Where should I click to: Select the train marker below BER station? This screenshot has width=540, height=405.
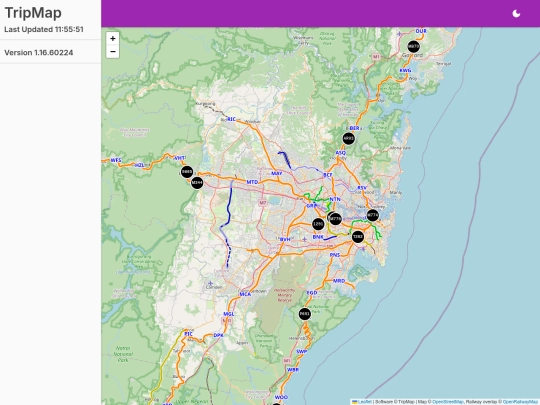(349, 138)
